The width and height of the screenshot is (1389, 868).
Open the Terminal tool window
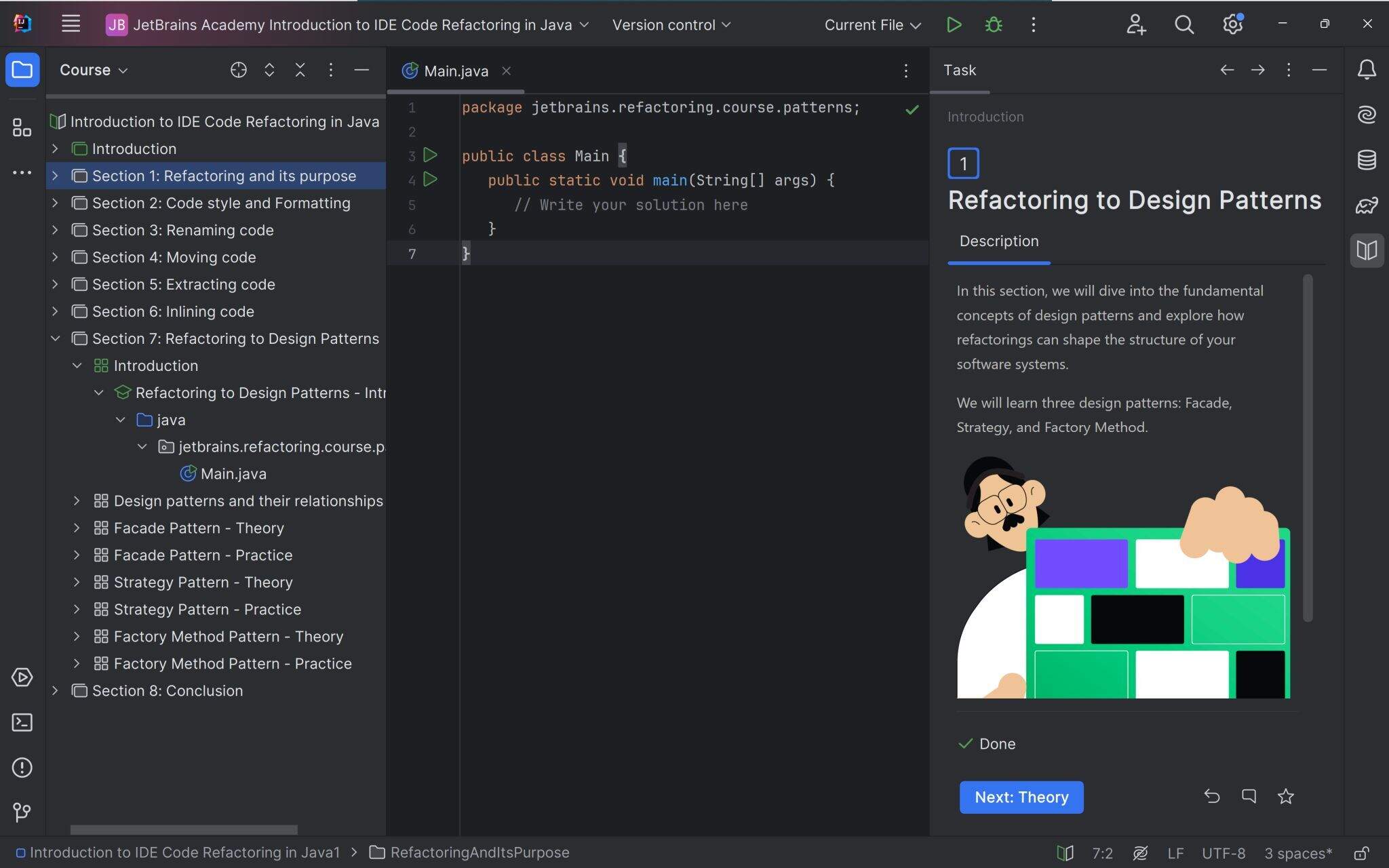22,722
